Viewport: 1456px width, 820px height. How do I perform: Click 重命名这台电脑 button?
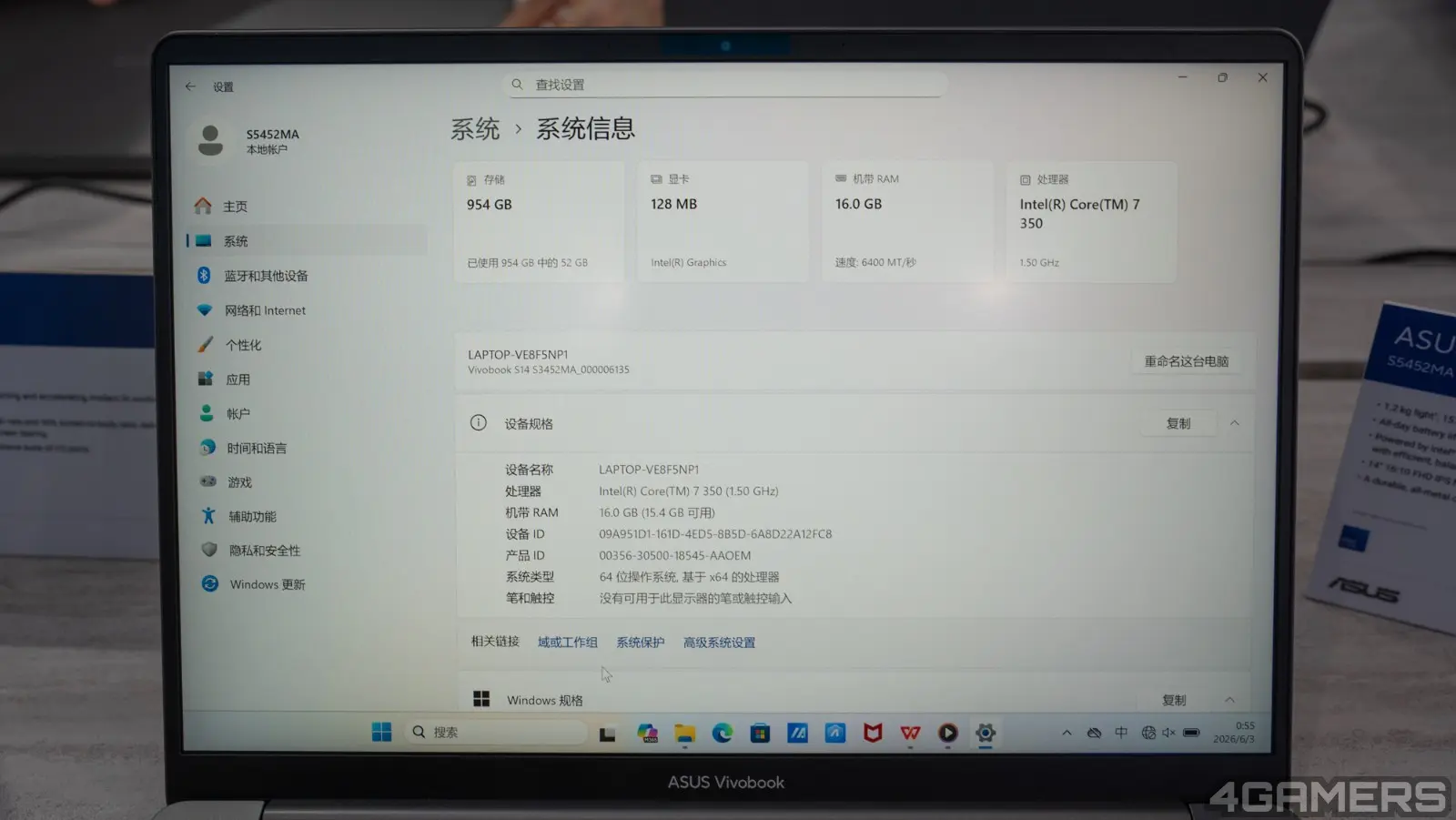(x=1187, y=361)
